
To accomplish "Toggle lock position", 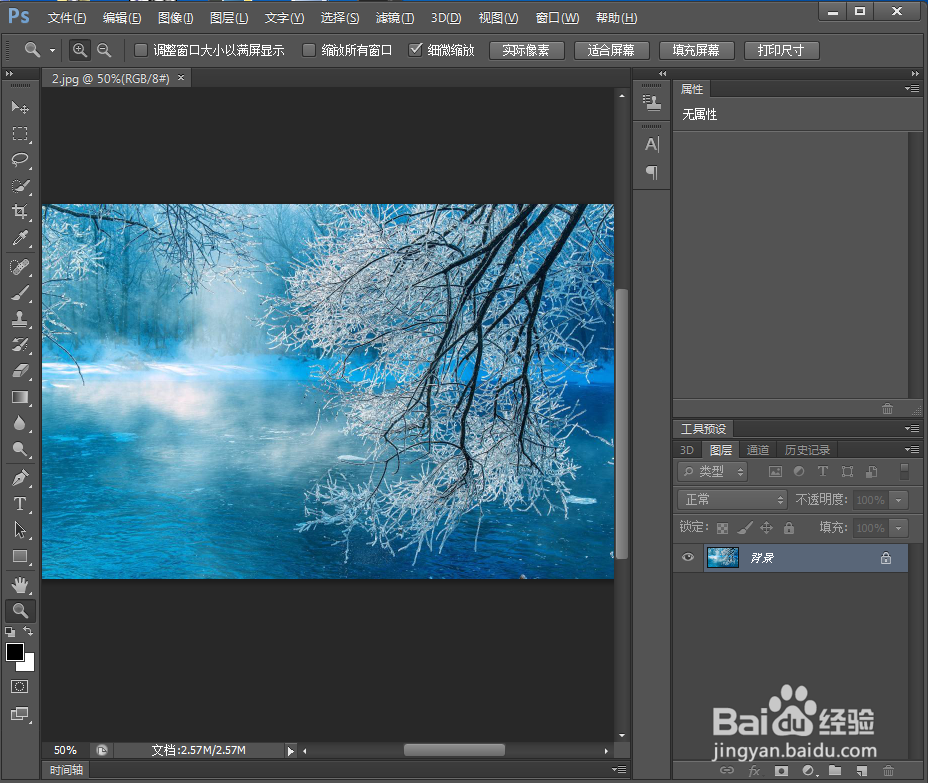I will coord(766,527).
